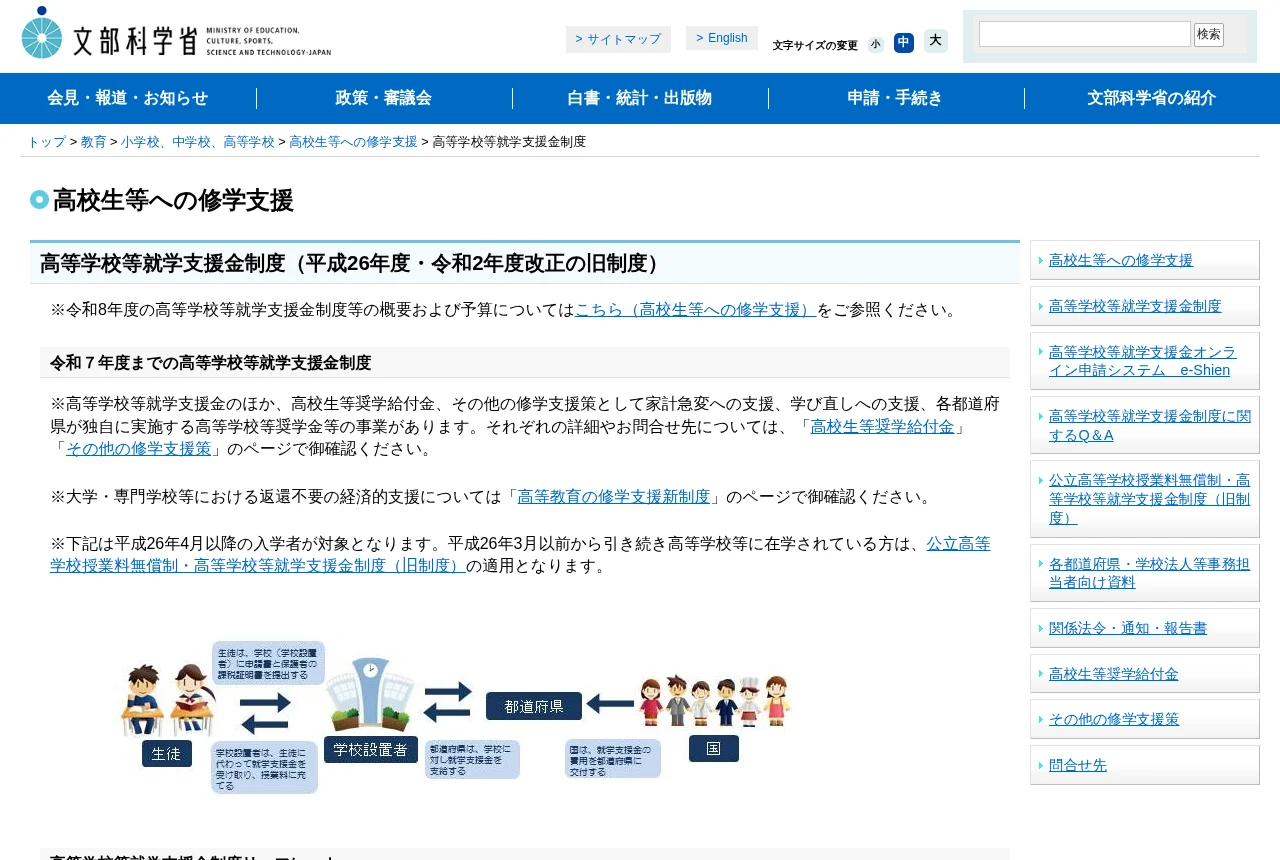Image resolution: width=1280 pixels, height=860 pixels.
Task: Follow the こちら（高校生等への修学支援） link
Action: [696, 310]
